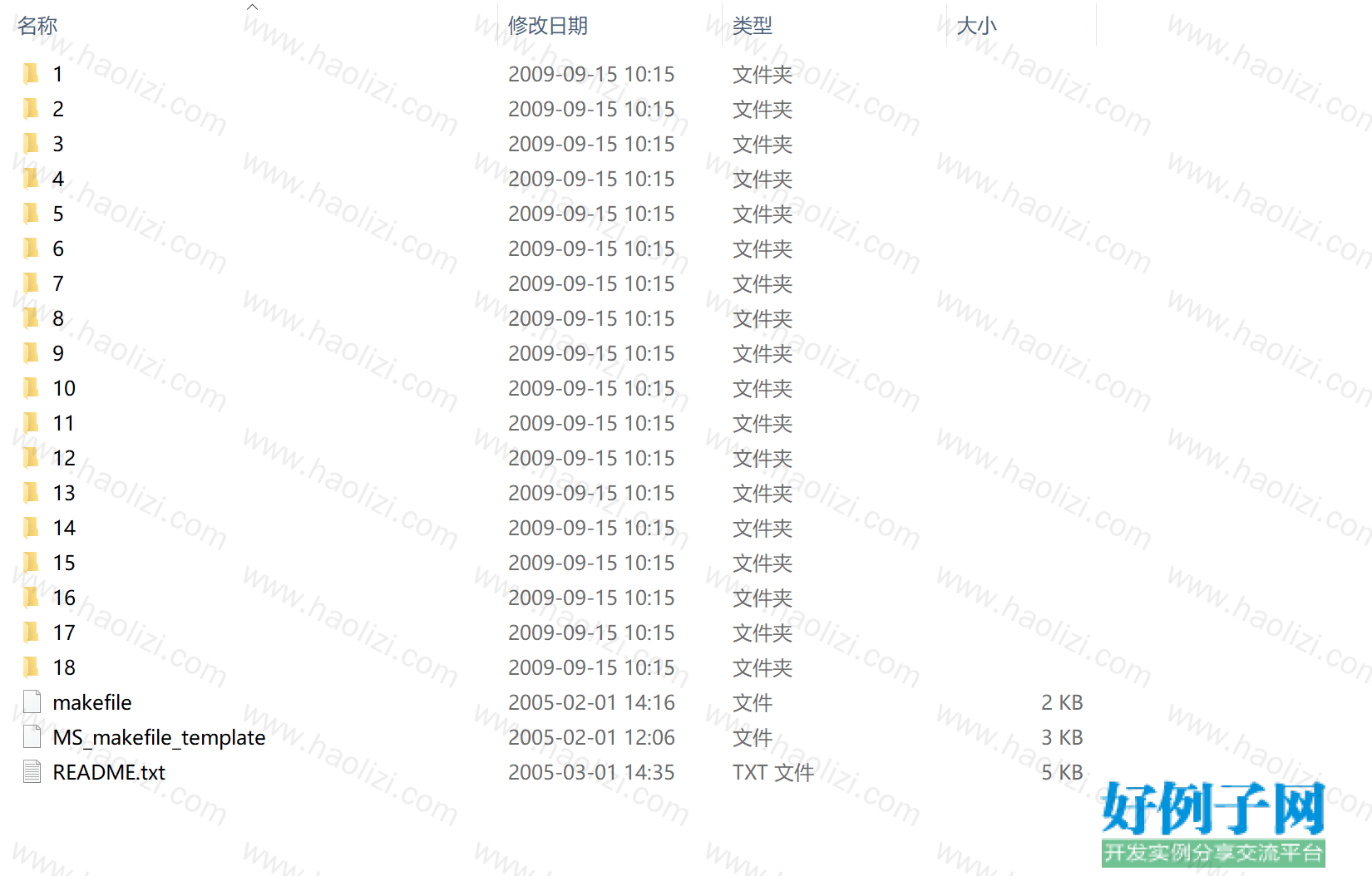Sort files by the 大小 column header
The width and height of the screenshot is (1372, 876).
[x=976, y=26]
